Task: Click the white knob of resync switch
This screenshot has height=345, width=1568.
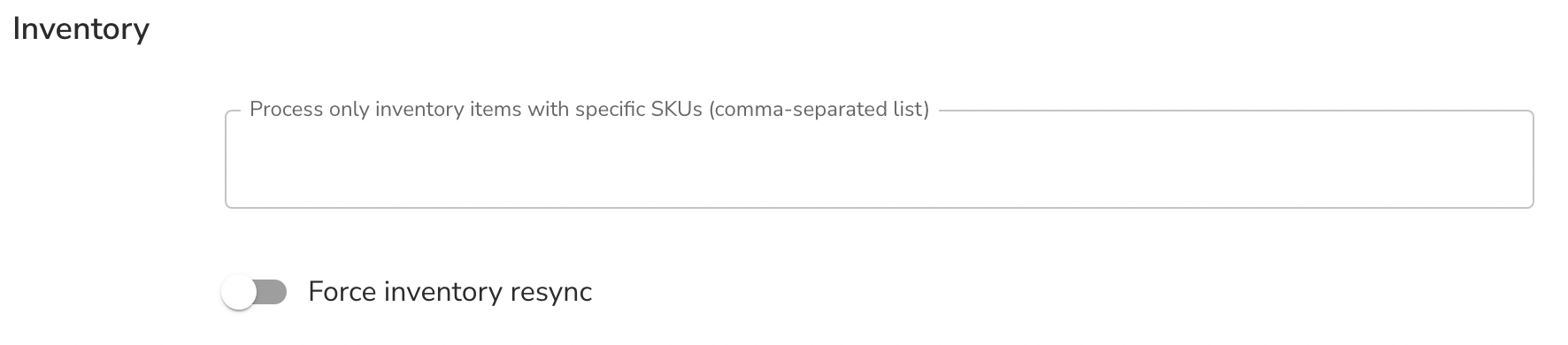Action: [238, 293]
